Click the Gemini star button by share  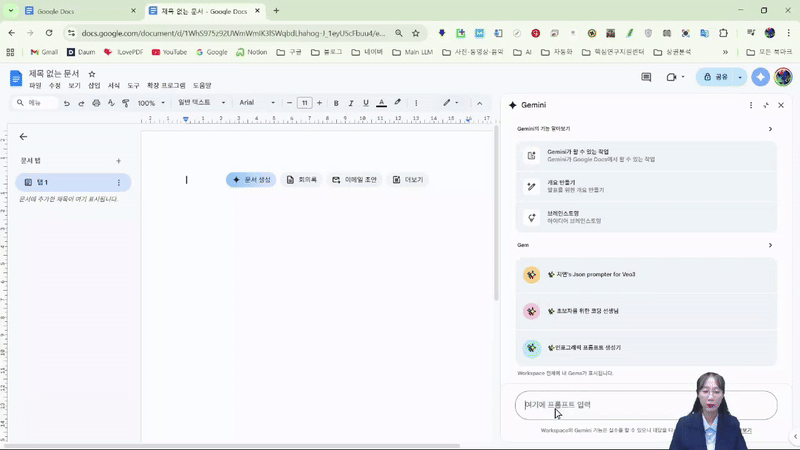point(761,77)
